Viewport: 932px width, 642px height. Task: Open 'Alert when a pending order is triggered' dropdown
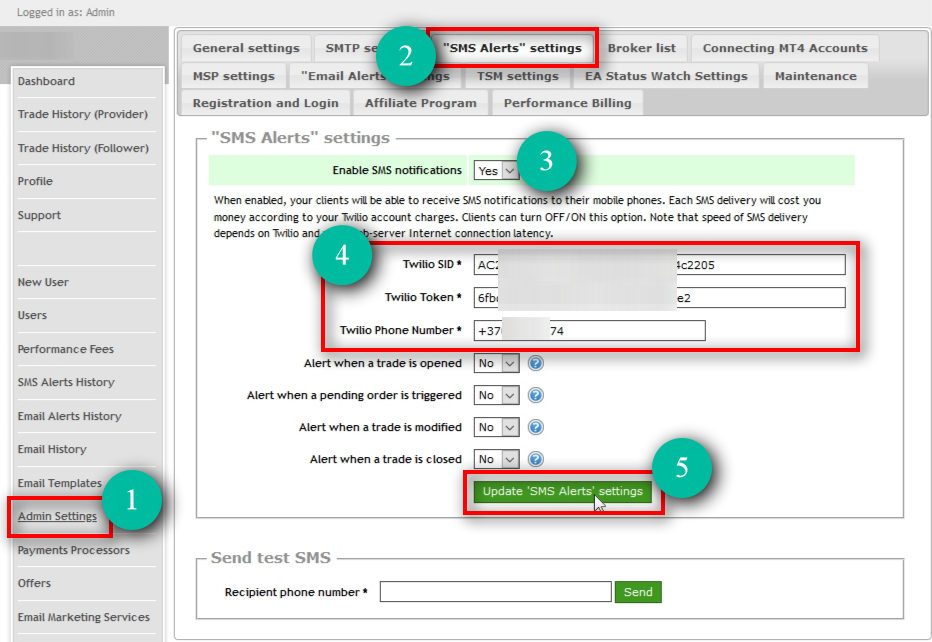[496, 396]
